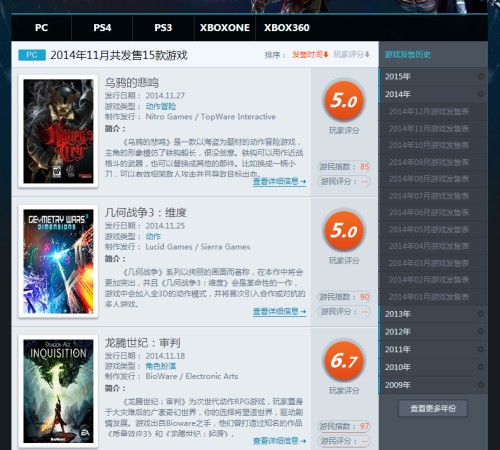Open 2014年08月游戏发售表
Screen dimensions: 500x450
click(429, 179)
